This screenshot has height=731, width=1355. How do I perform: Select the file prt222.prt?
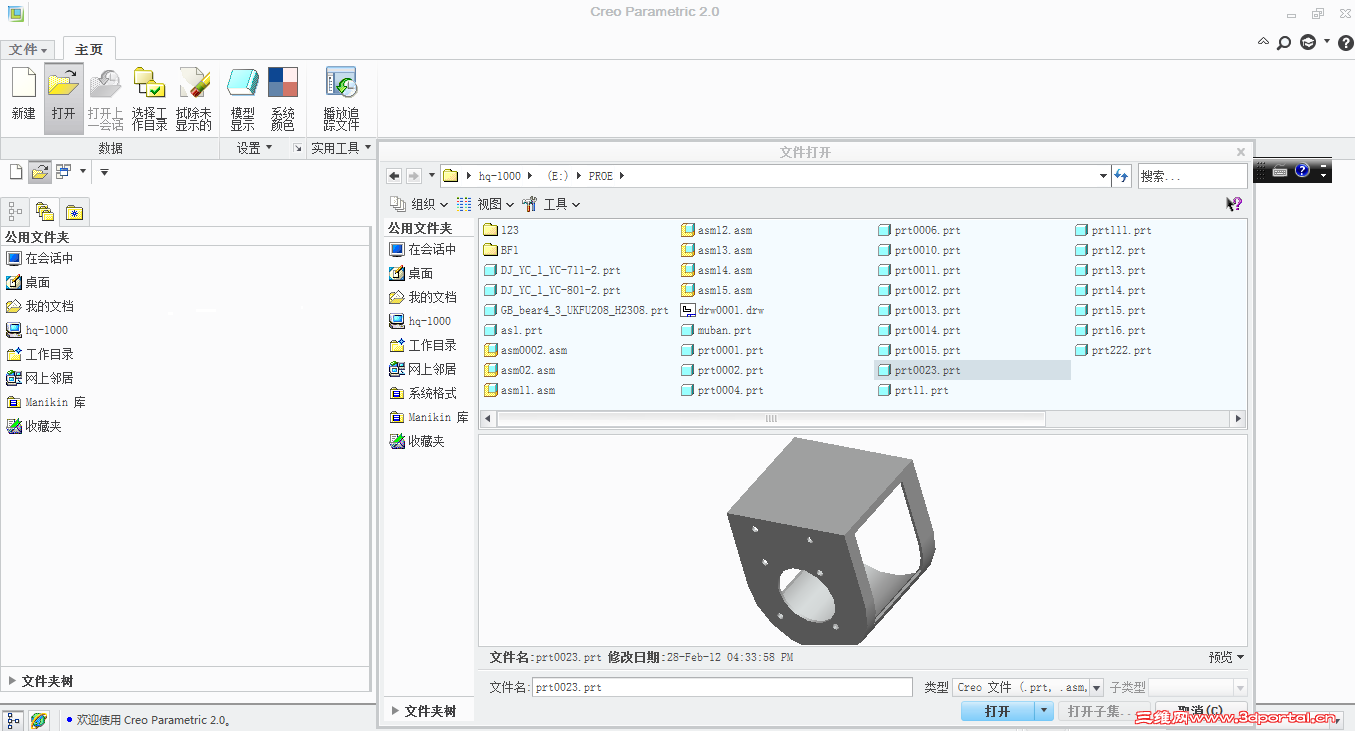point(1114,350)
